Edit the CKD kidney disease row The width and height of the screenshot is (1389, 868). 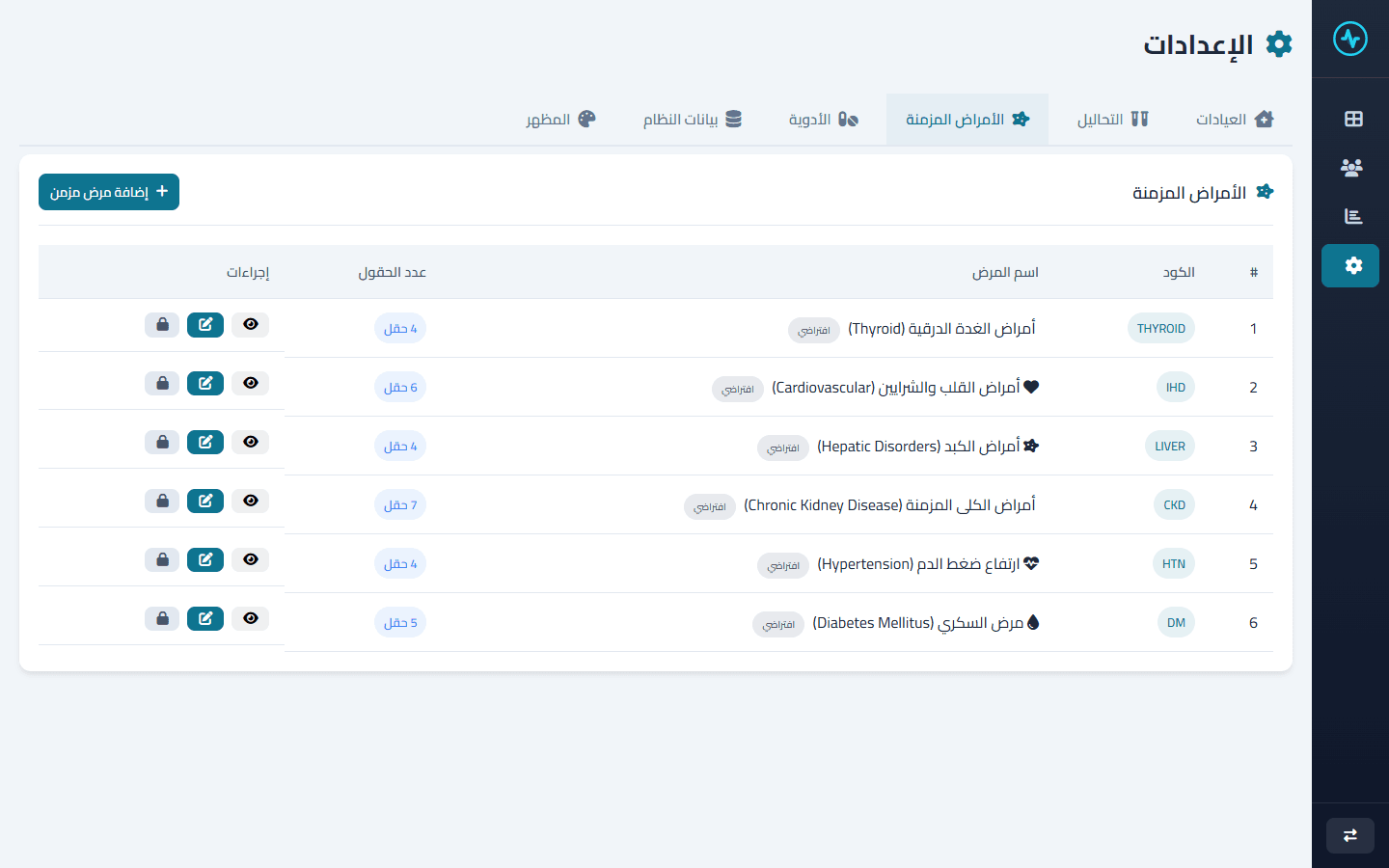(205, 502)
